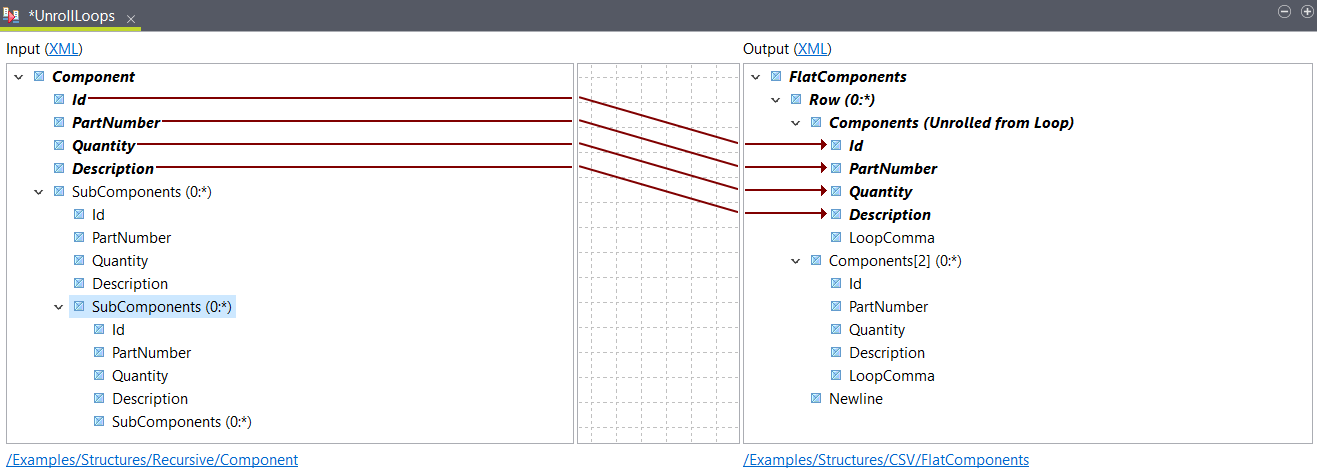Screen dimensions: 1317x469
Task: Select the highlighted nested SubComponents (0:*) item
Action: (161, 306)
